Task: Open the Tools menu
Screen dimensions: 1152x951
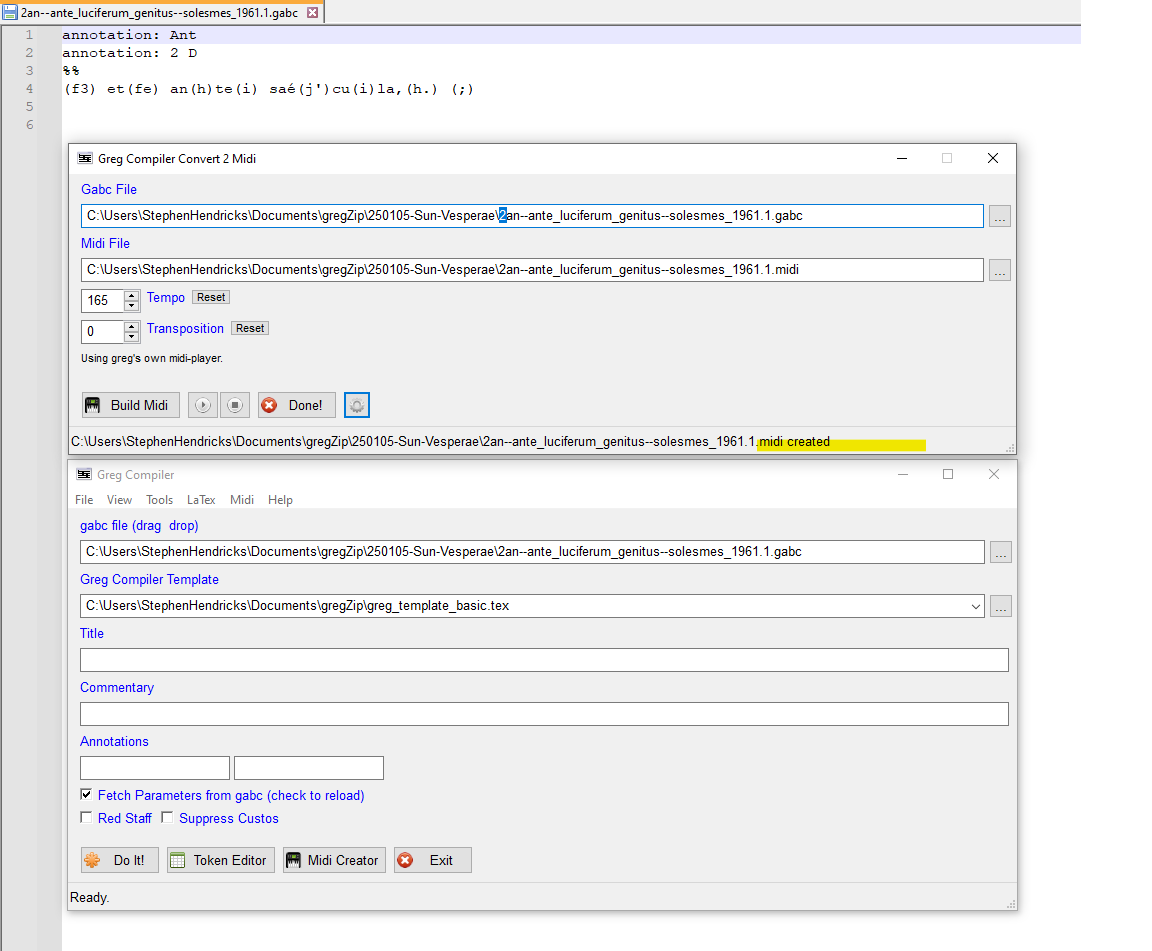Action: pyautogui.click(x=159, y=500)
